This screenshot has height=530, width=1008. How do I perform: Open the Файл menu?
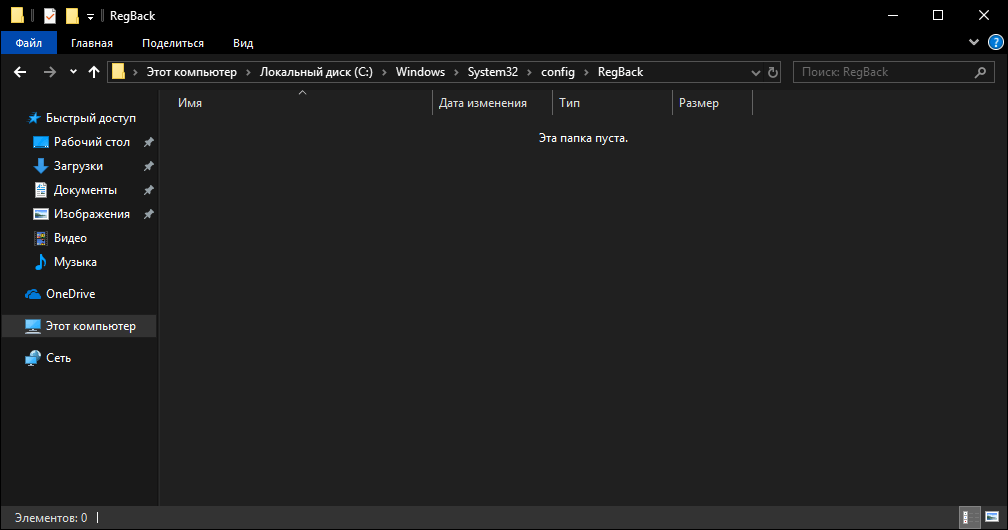click(x=29, y=43)
